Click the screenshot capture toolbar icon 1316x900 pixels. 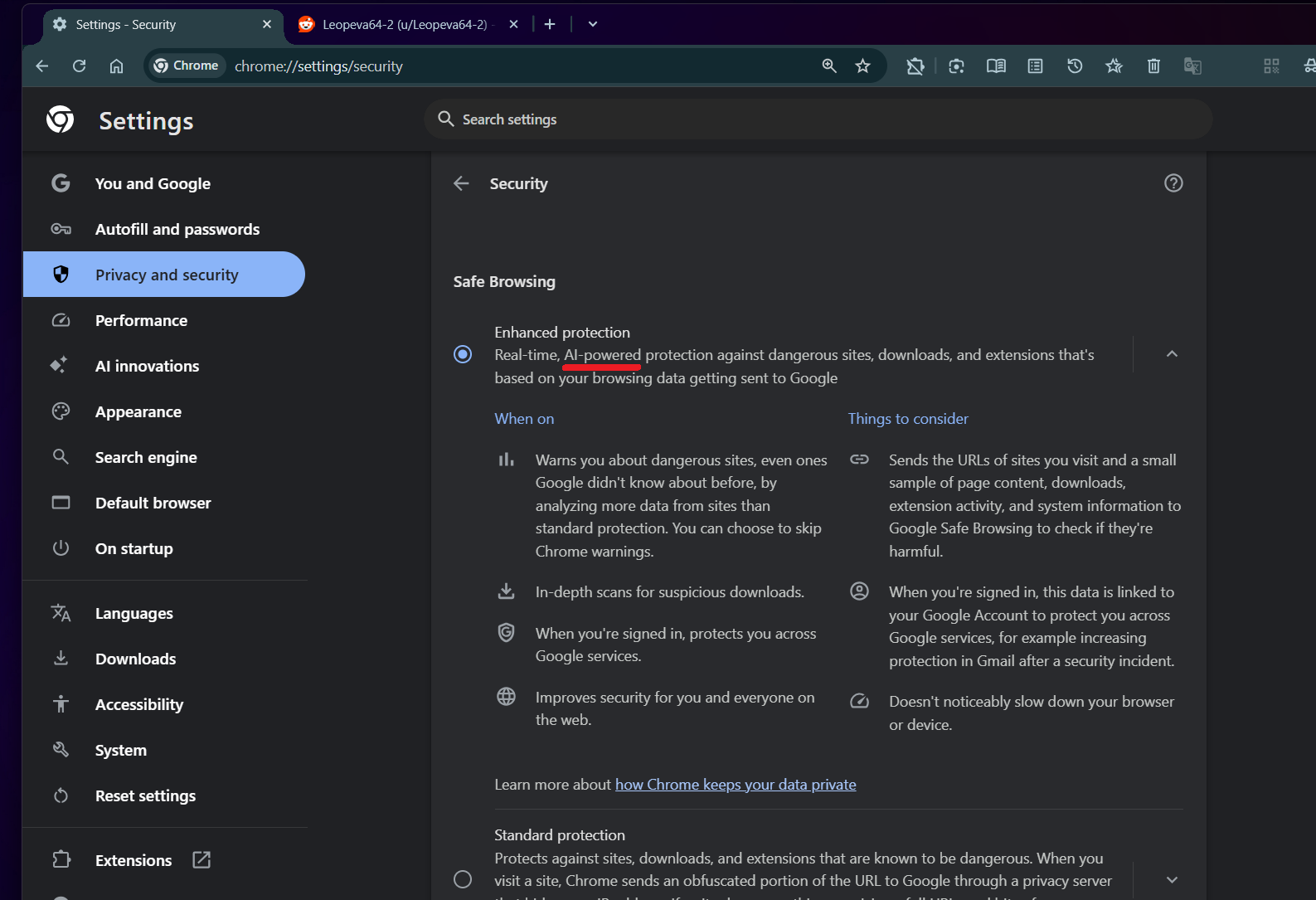[957, 66]
